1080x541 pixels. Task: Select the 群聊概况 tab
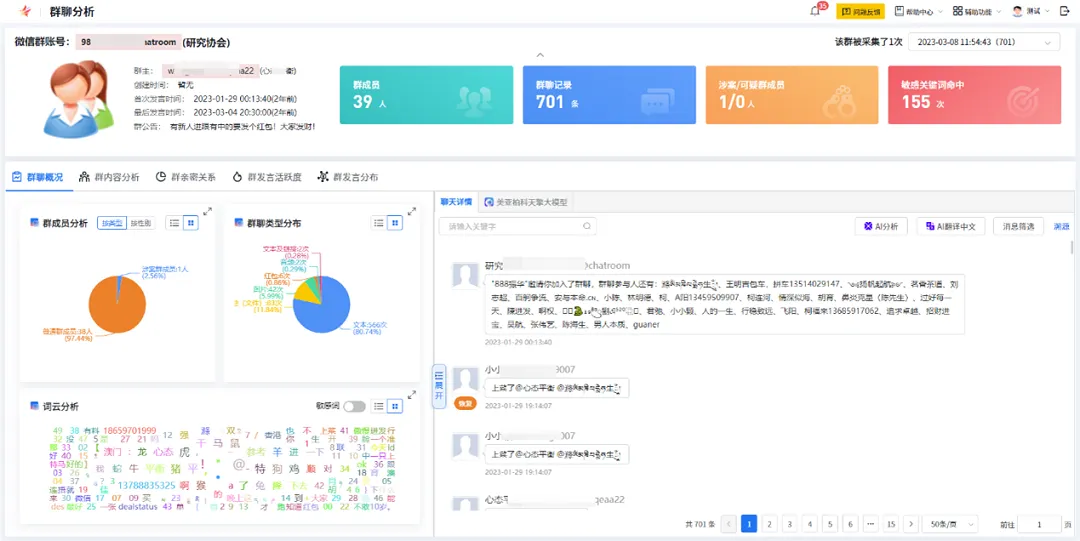37,177
